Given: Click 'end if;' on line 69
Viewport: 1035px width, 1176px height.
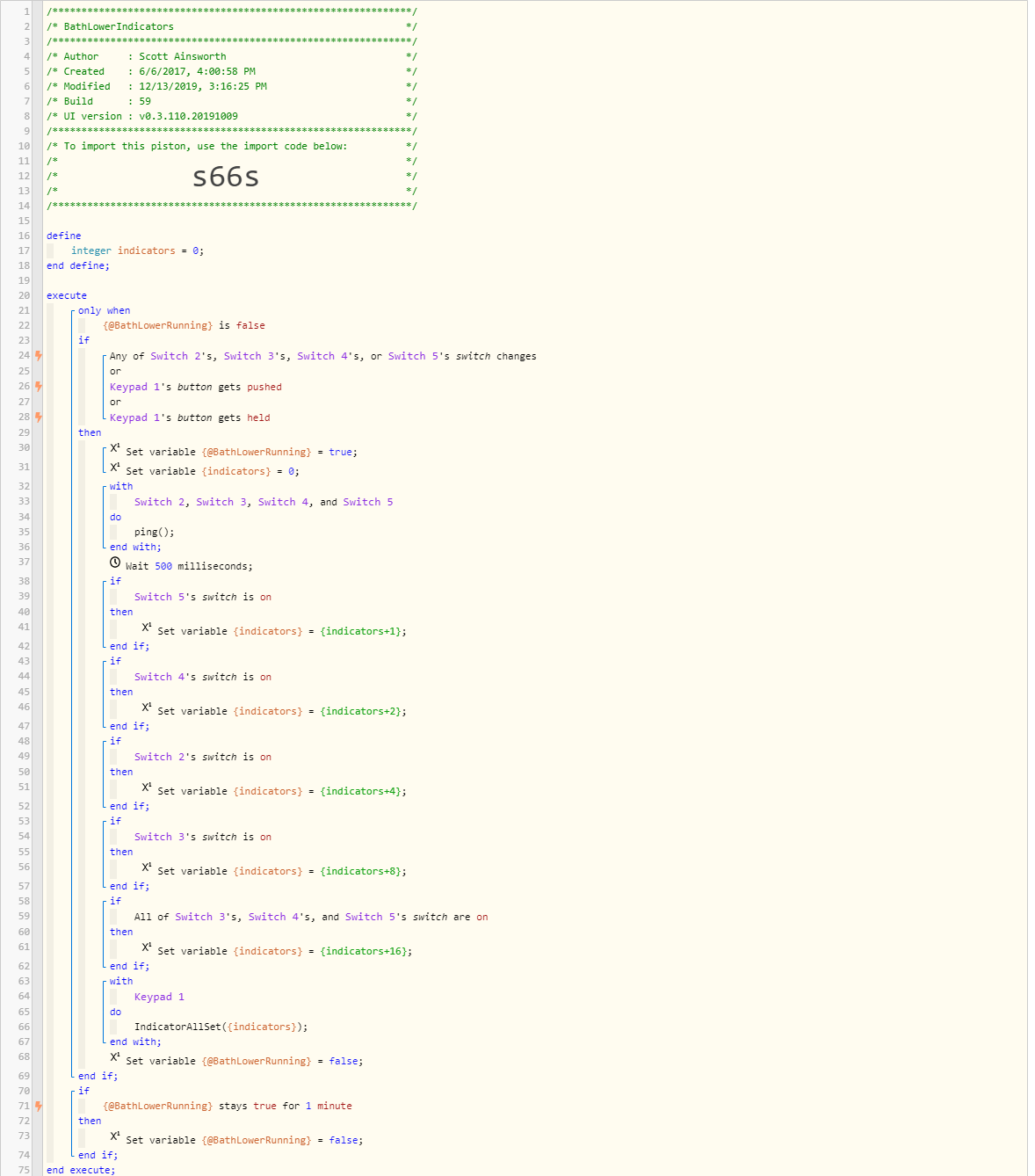Looking at the screenshot, I should pos(98,1076).
